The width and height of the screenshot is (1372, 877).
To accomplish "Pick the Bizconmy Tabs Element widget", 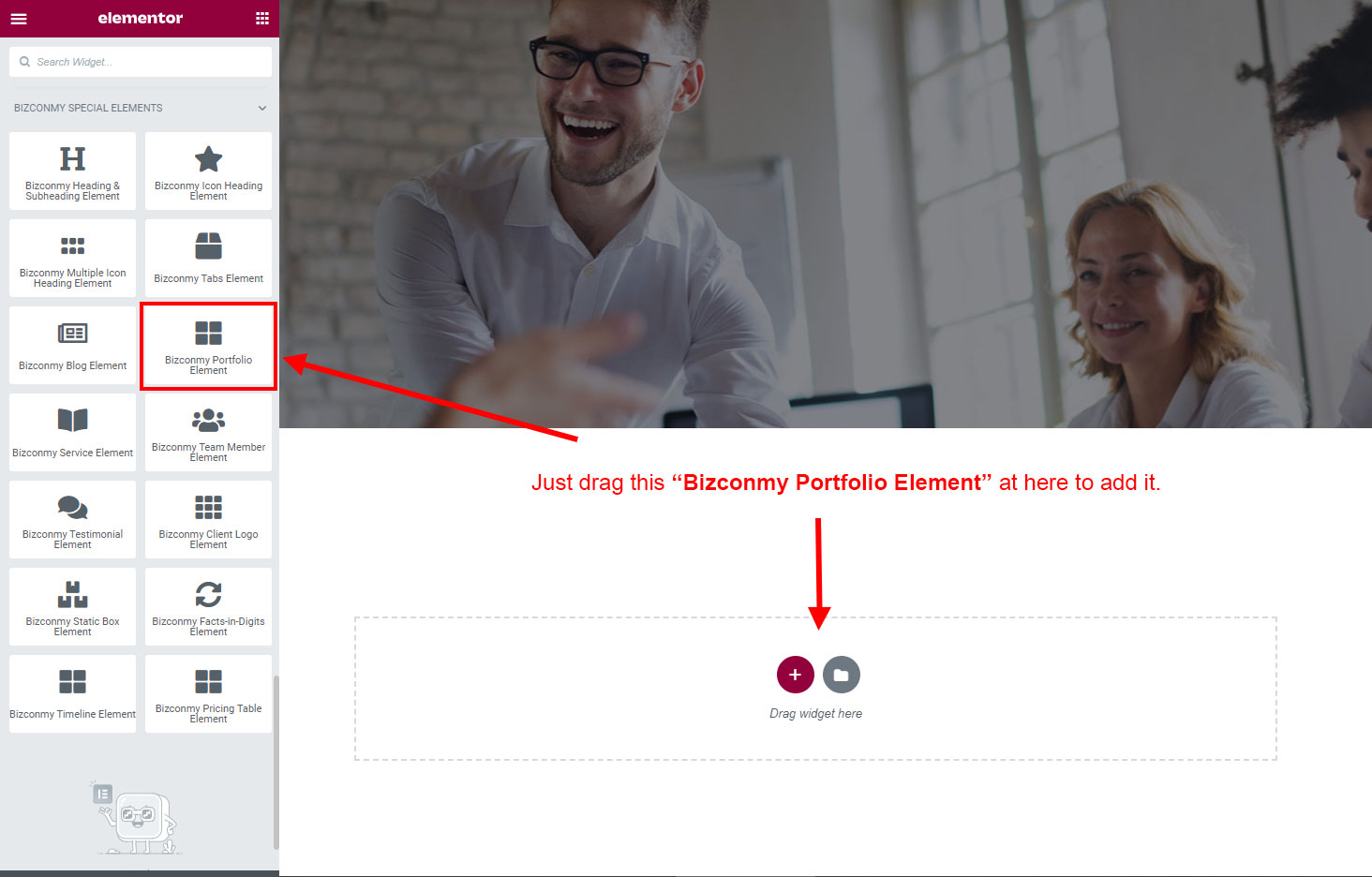I will click(208, 259).
